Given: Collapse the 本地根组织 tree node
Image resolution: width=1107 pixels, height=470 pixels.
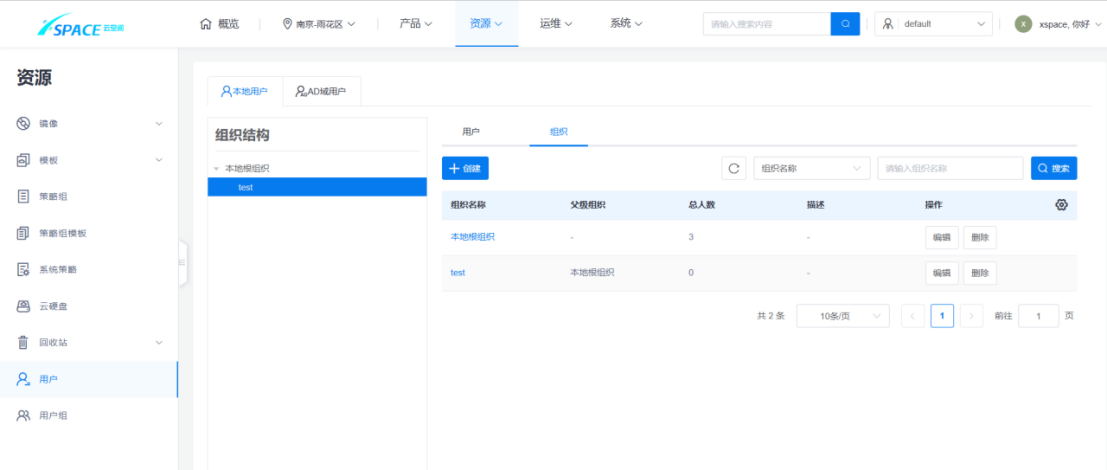Looking at the screenshot, I should pos(216,169).
